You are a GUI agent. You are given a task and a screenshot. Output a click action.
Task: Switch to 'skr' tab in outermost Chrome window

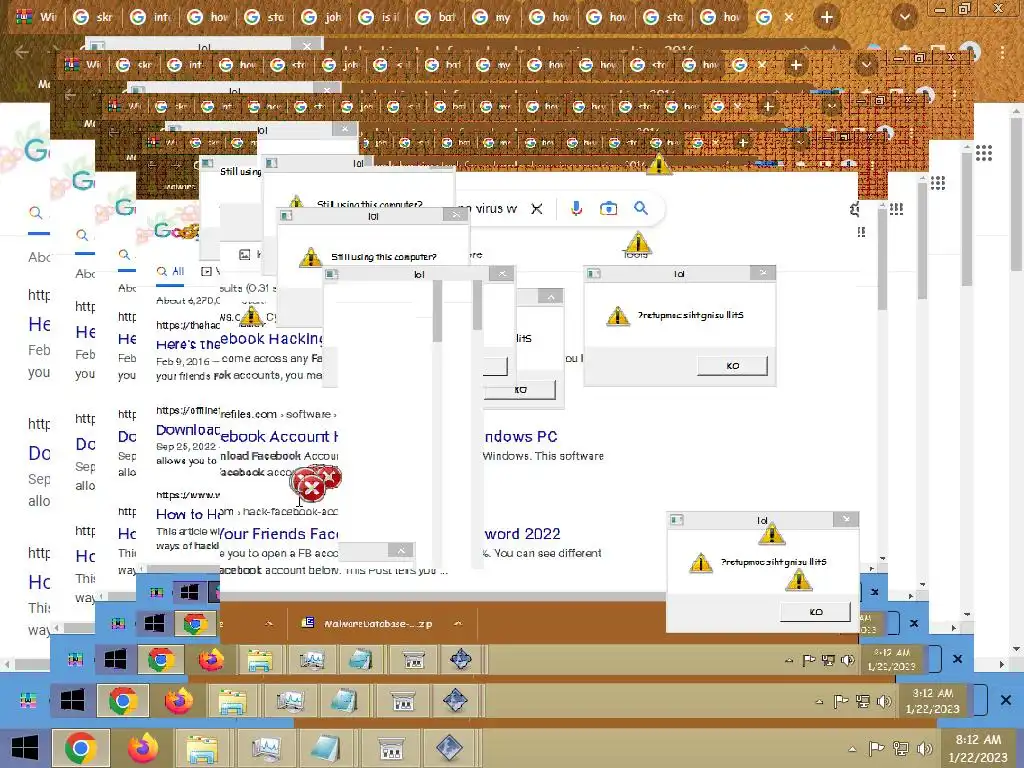click(95, 17)
